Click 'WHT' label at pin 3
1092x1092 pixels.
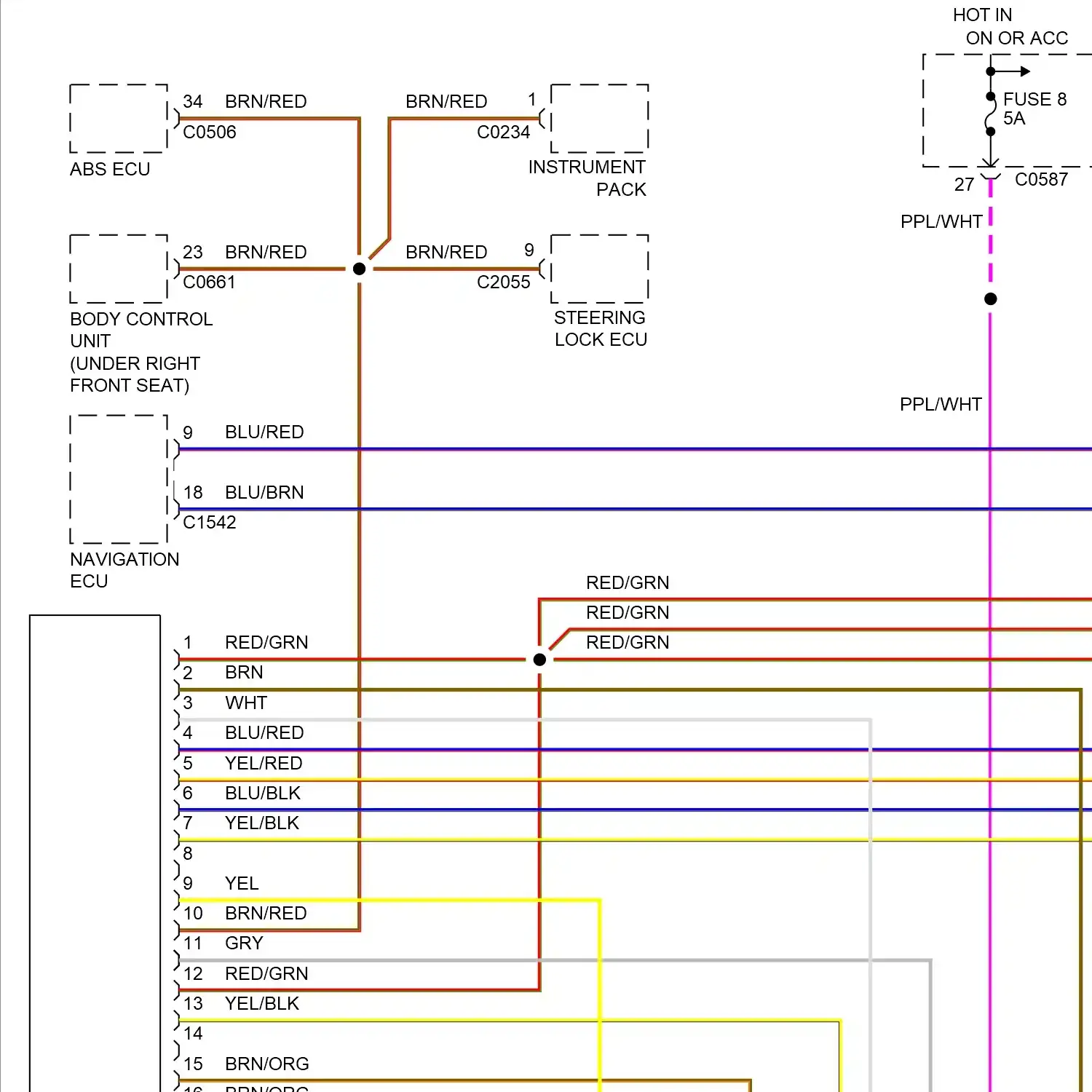[x=246, y=703]
